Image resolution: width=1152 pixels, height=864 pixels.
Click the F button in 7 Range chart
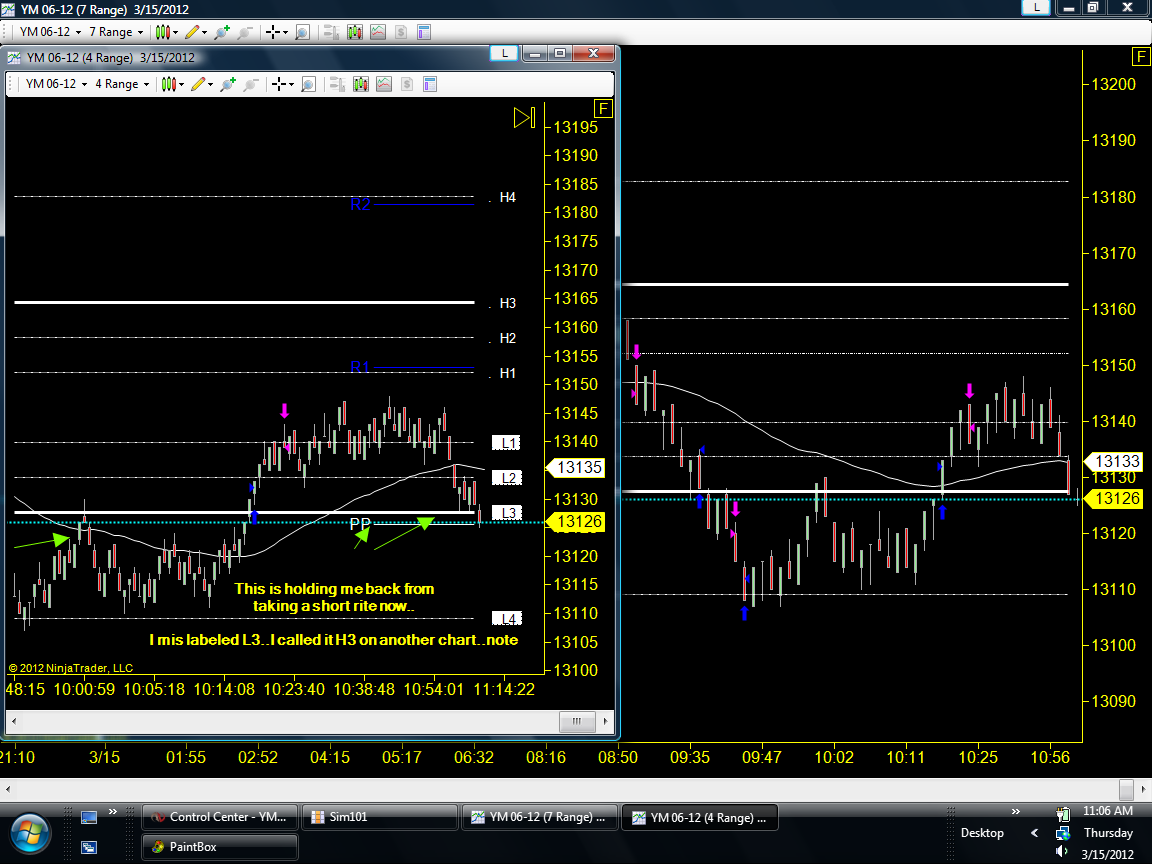point(1140,57)
